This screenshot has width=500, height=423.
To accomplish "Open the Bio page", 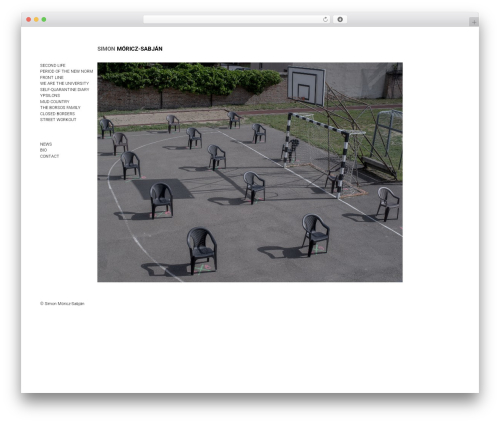I will coord(43,150).
